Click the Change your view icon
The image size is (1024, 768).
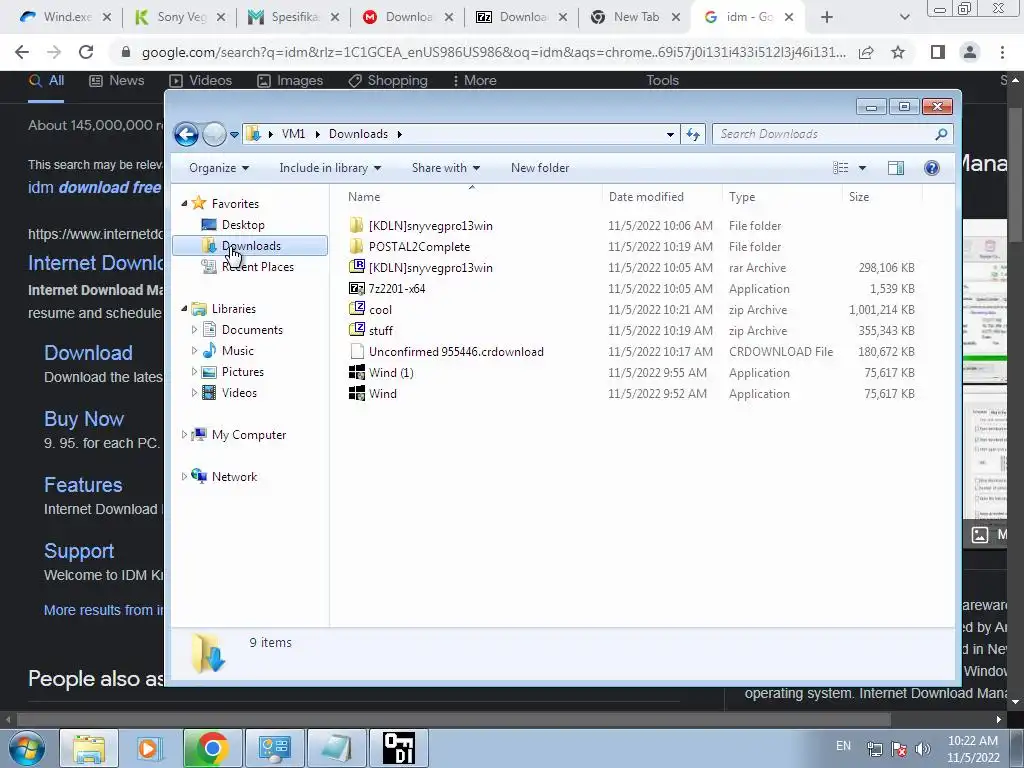[840, 168]
